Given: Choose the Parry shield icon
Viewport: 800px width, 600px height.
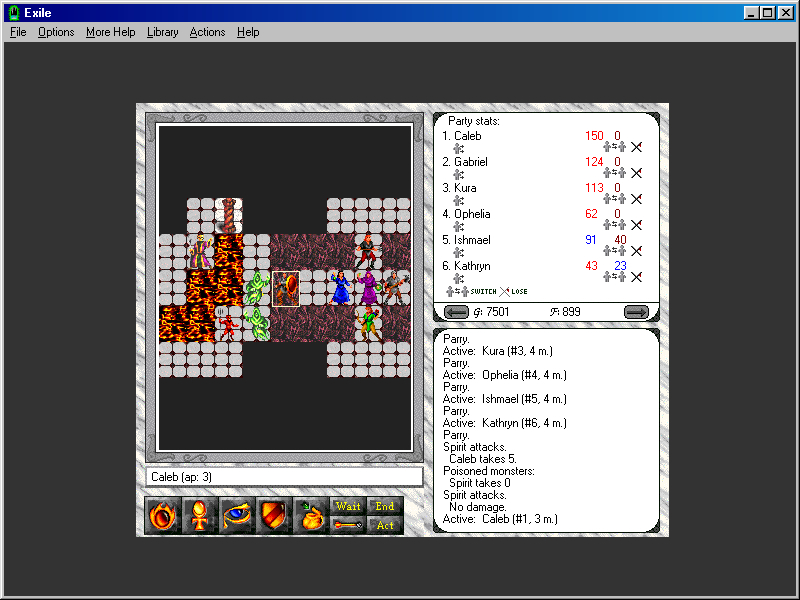Looking at the screenshot, I should tap(274, 515).
